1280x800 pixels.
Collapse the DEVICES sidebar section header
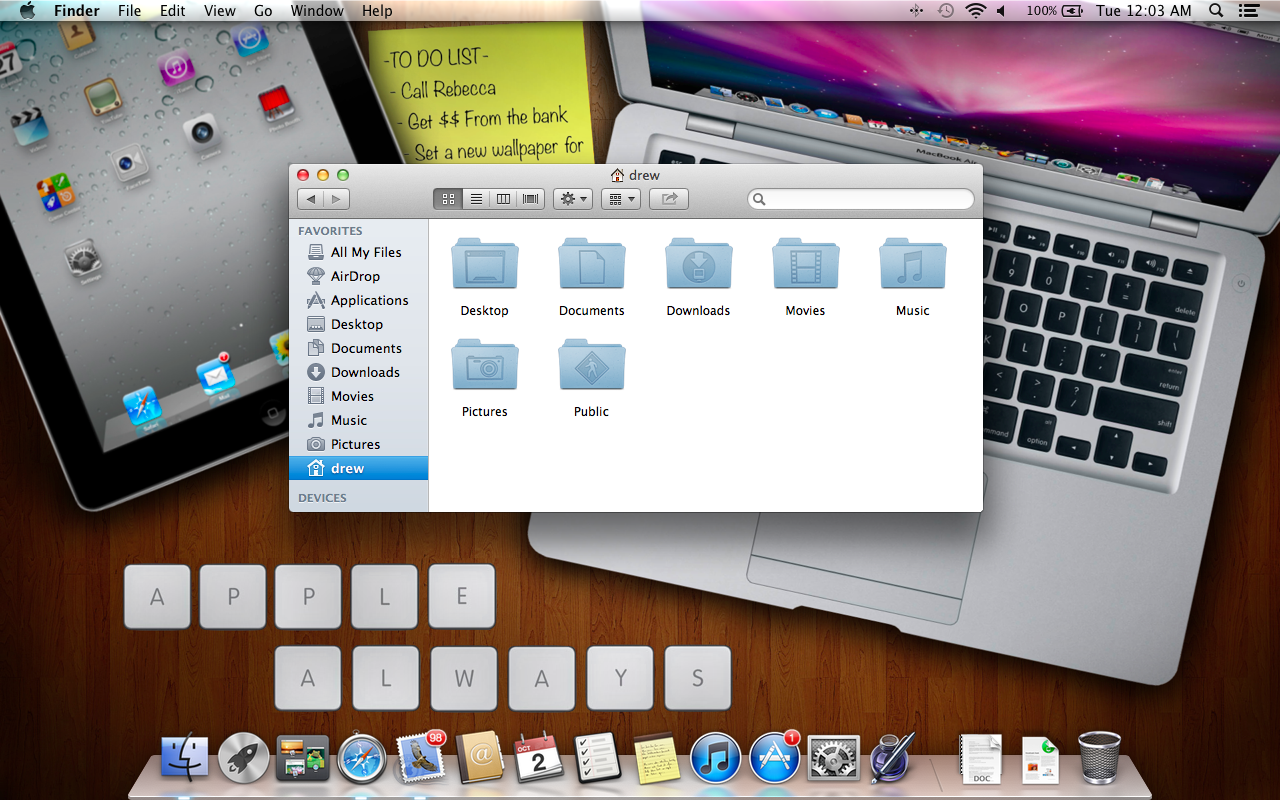(322, 497)
